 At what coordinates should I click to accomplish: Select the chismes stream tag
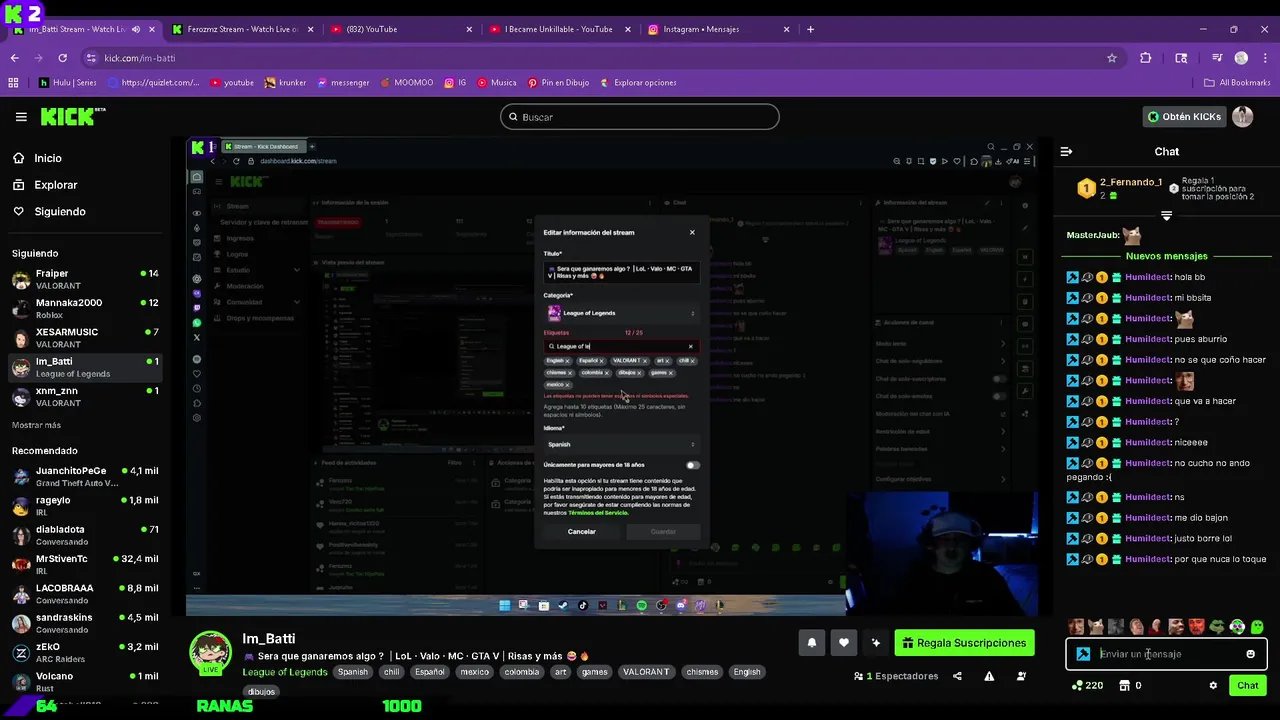click(x=702, y=672)
